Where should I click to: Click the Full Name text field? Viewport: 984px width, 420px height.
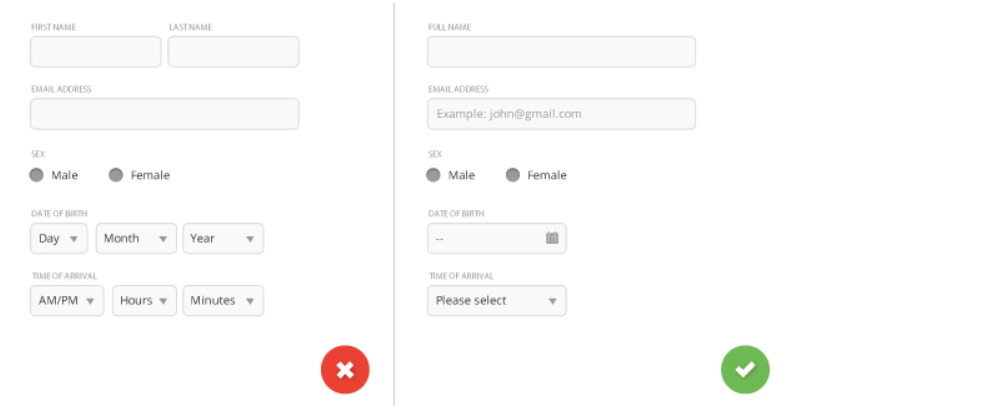[x=562, y=51]
